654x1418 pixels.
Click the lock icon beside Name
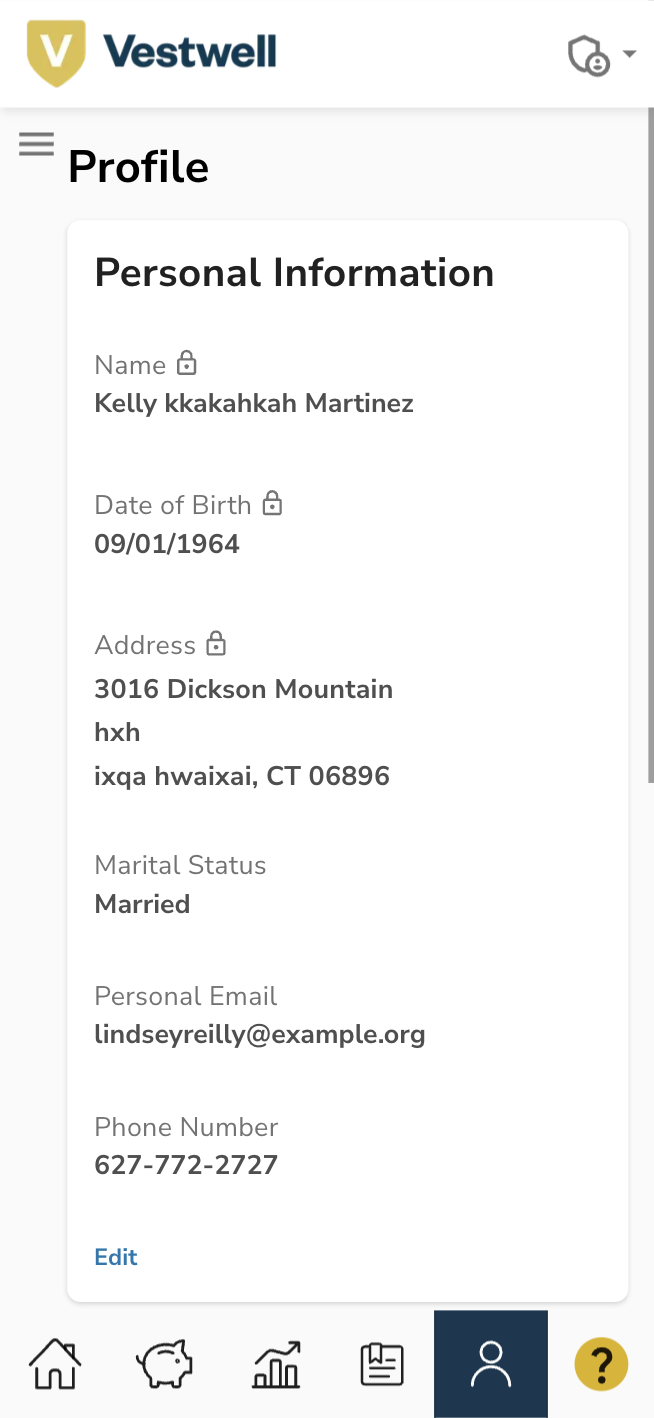point(187,362)
